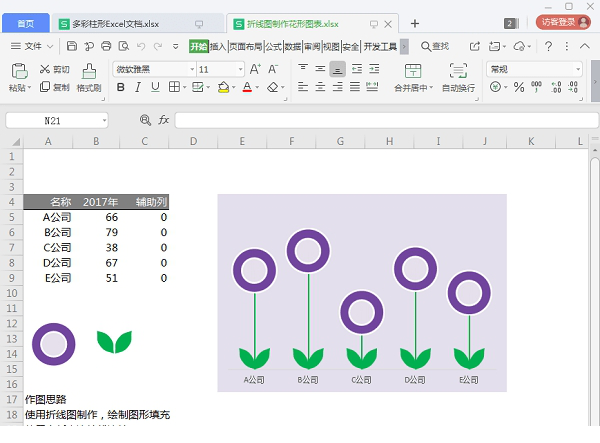Click the Cut (剪切) scissors icon

click(46, 69)
